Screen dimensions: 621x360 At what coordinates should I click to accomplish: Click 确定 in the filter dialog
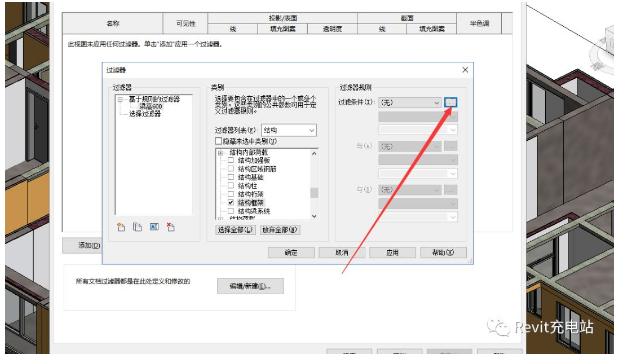click(291, 253)
